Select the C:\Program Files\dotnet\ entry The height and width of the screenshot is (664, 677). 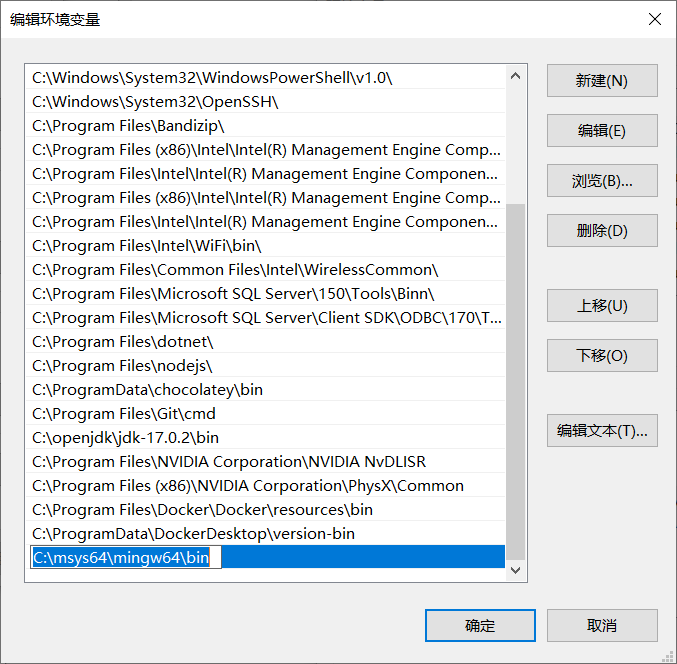pos(265,341)
